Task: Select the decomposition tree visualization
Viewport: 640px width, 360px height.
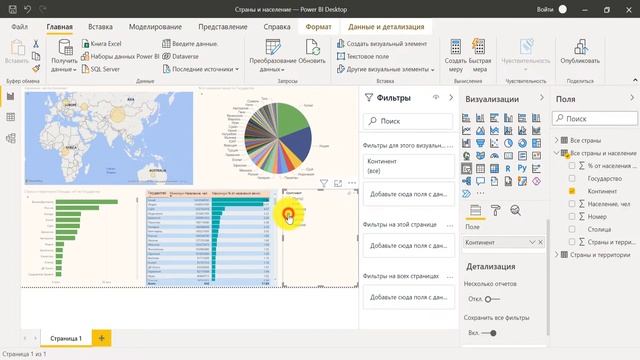Action: [466, 181]
